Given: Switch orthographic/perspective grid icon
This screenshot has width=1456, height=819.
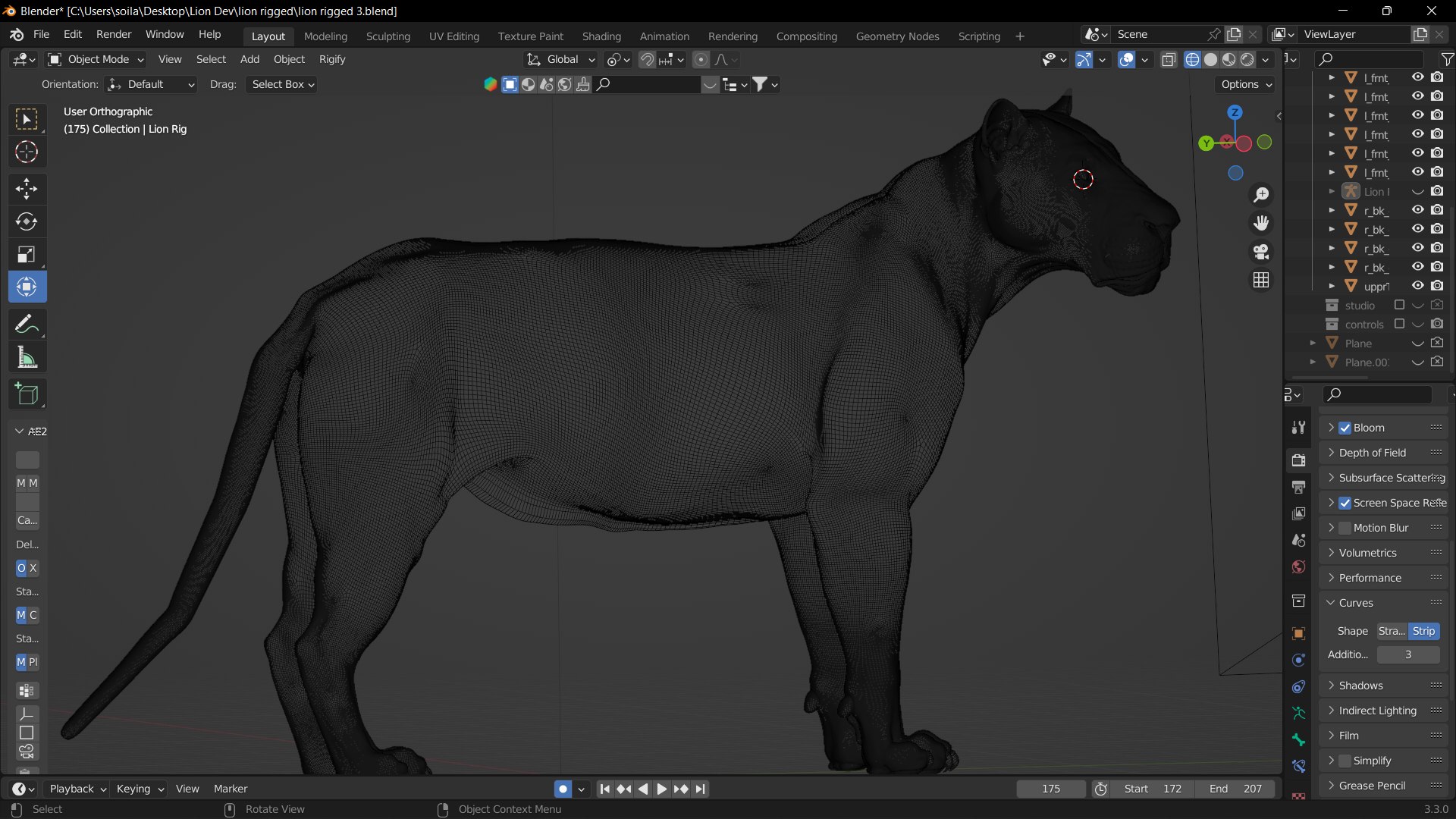Looking at the screenshot, I should 1261,280.
